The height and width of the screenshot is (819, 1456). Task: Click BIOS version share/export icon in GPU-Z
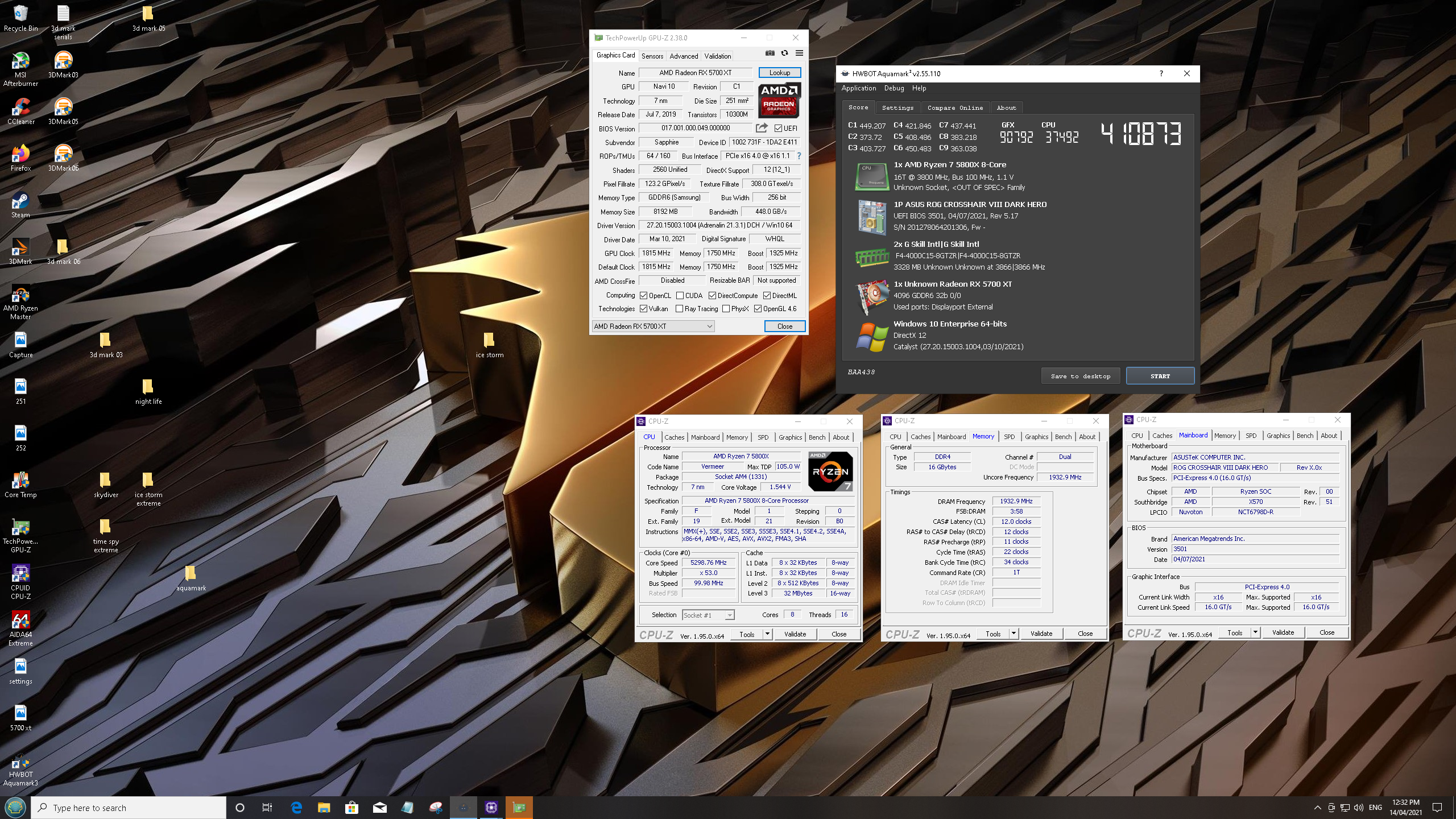pyautogui.click(x=762, y=128)
